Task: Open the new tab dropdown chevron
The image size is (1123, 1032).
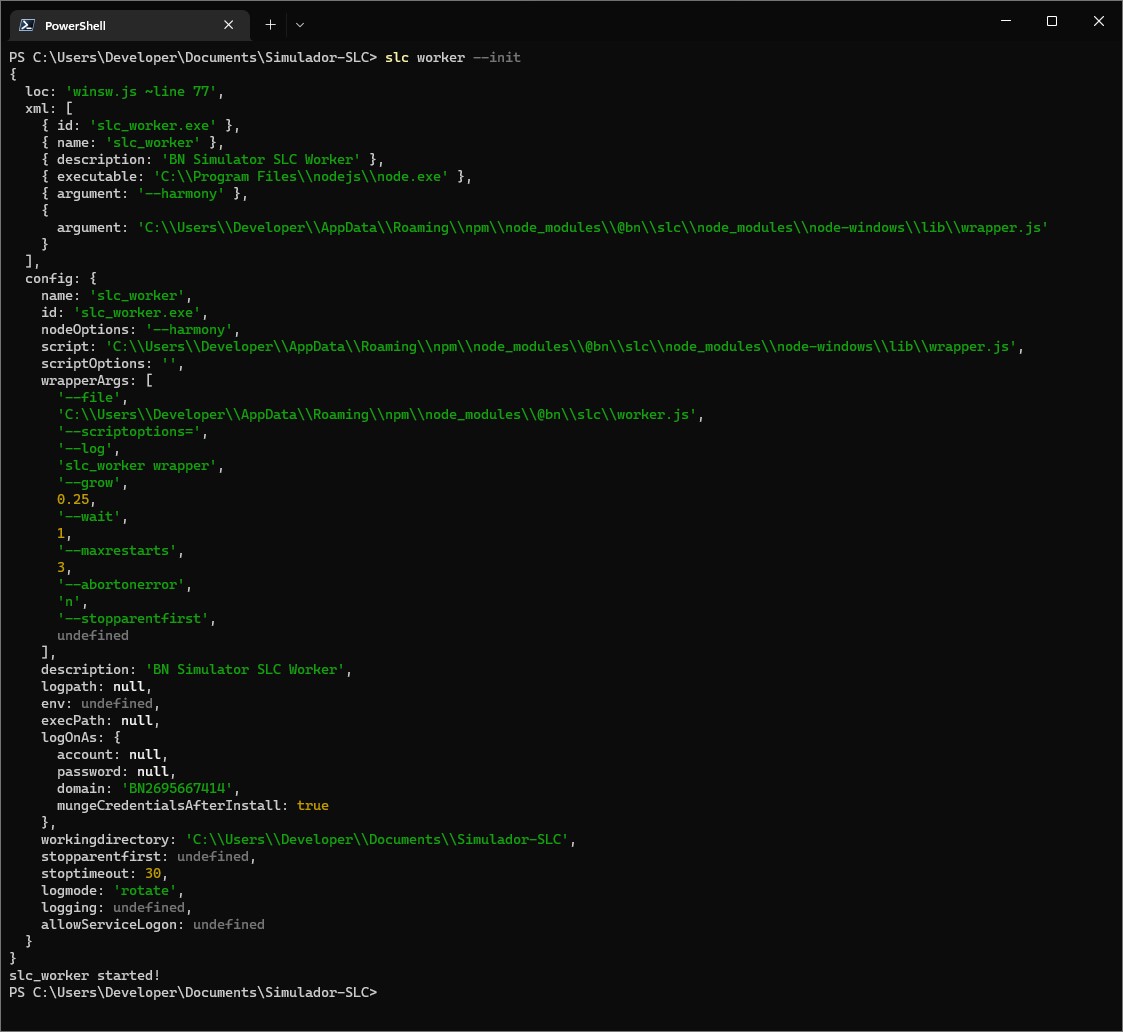Action: point(299,24)
